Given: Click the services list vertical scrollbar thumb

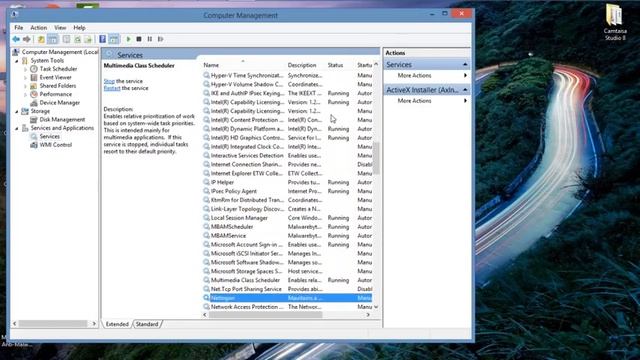Looking at the screenshot, I should [x=376, y=158].
